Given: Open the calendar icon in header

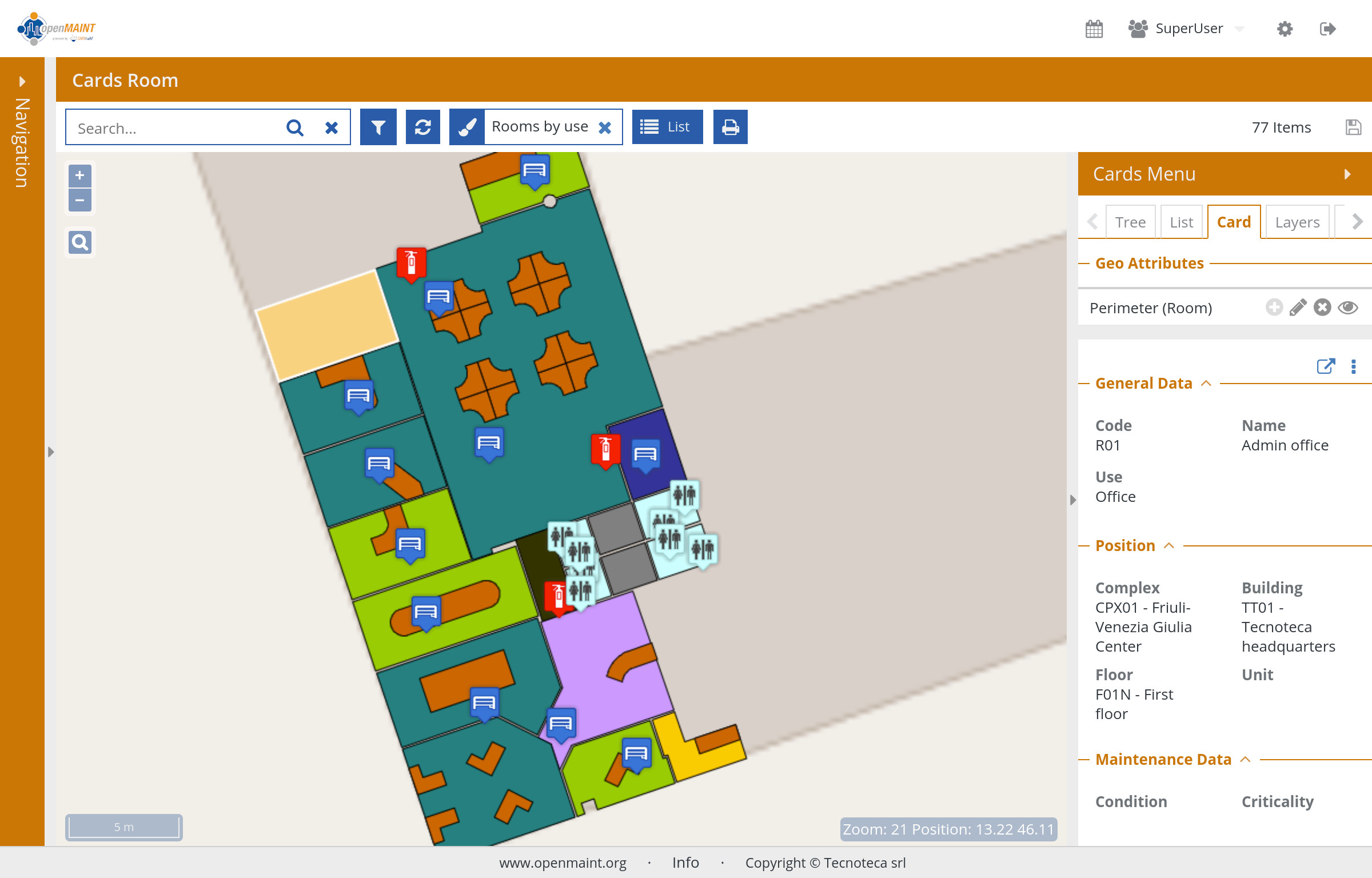Looking at the screenshot, I should click(x=1094, y=29).
